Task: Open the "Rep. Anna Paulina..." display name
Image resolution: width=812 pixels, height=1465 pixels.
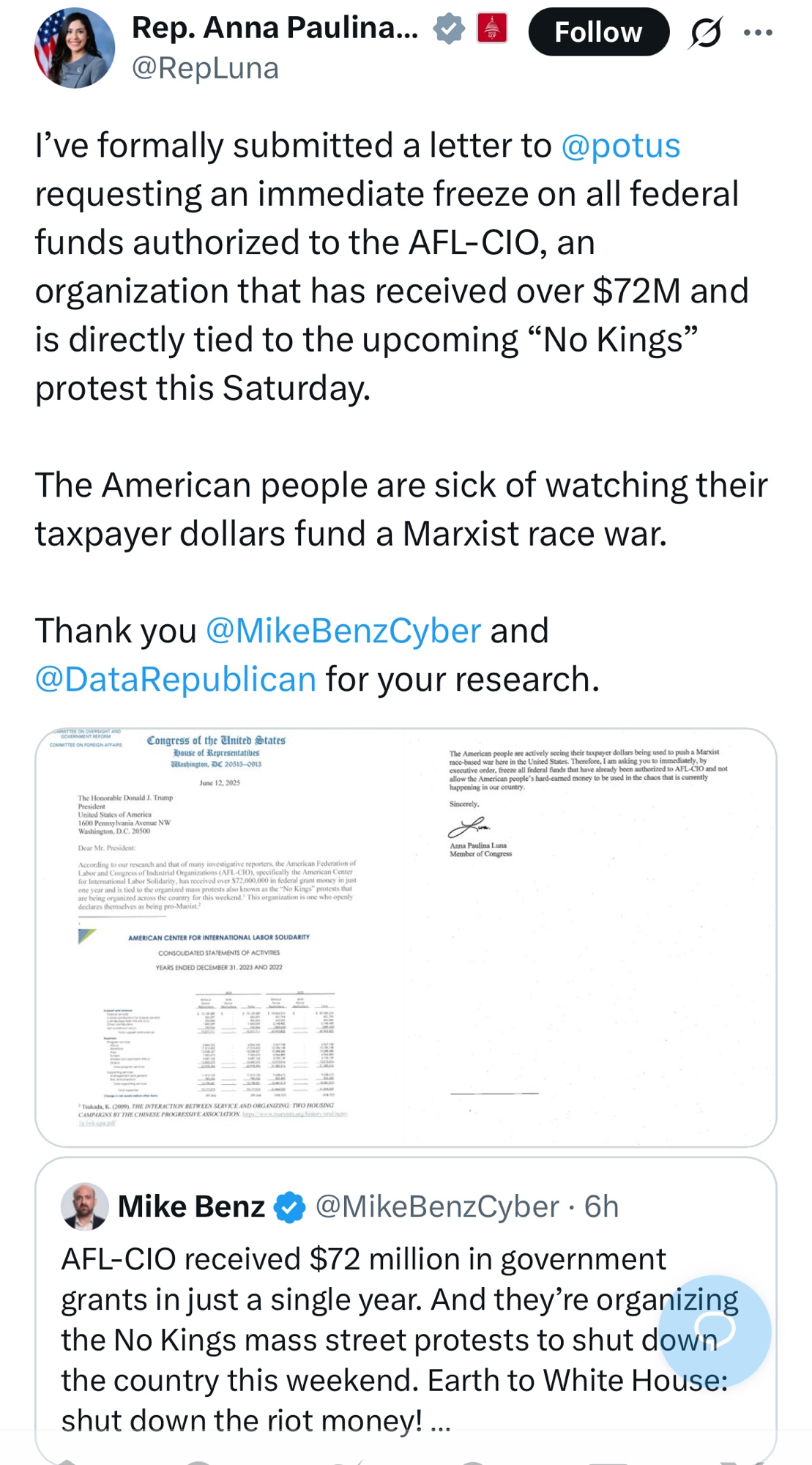Action: pyautogui.click(x=275, y=28)
